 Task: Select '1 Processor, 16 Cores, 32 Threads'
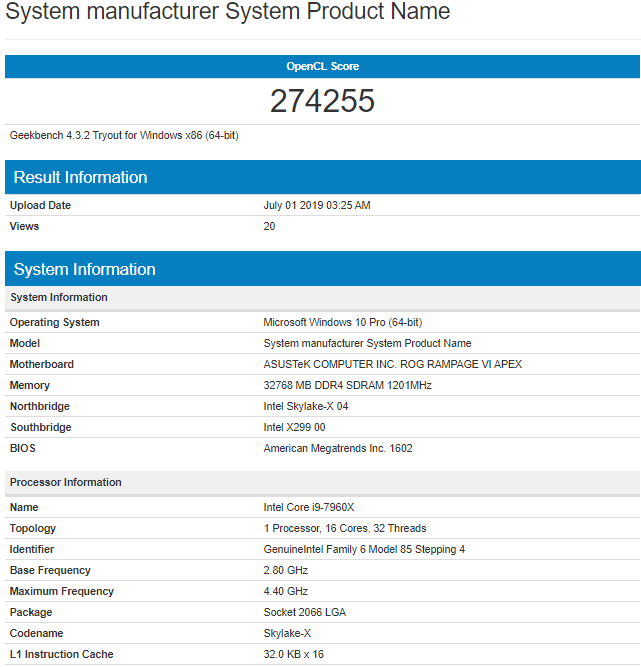(345, 528)
